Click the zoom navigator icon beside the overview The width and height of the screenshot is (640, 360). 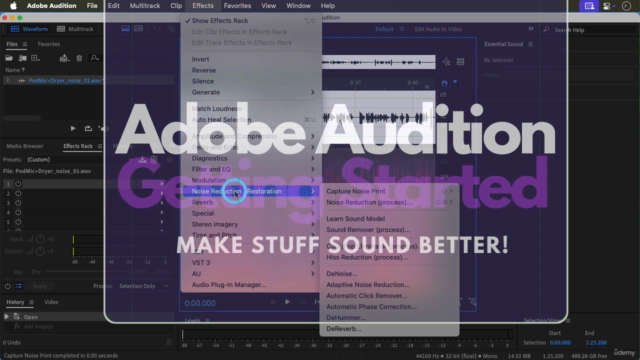(446, 62)
